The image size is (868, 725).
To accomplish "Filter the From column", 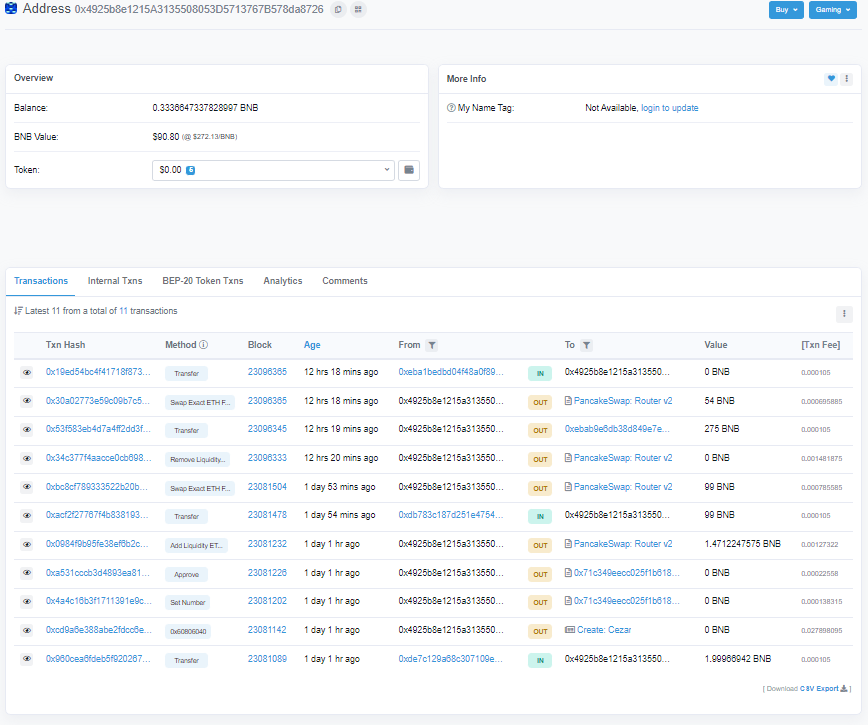I will [x=431, y=345].
